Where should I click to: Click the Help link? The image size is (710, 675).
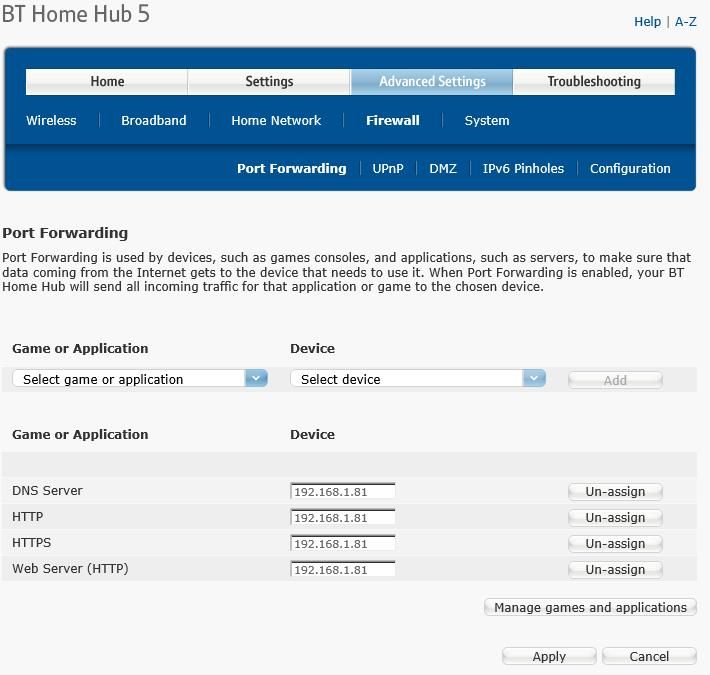pyautogui.click(x=647, y=22)
